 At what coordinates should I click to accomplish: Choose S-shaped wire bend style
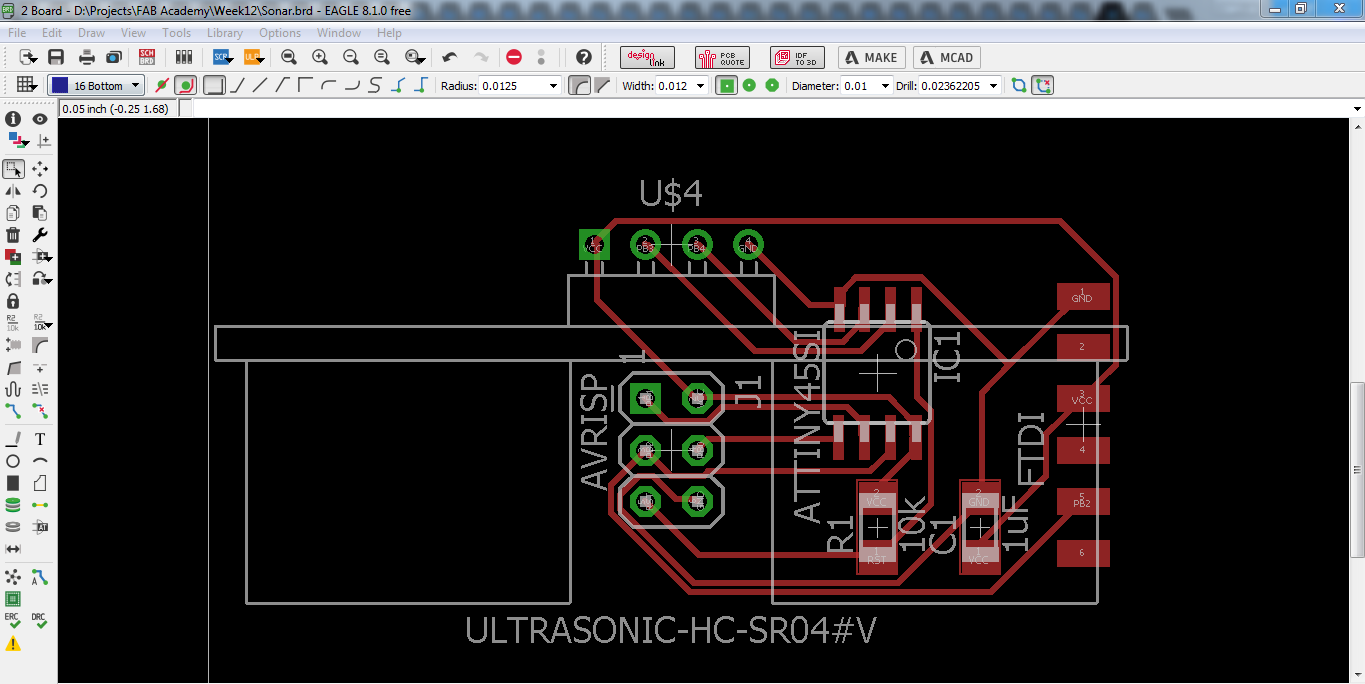tap(374, 85)
